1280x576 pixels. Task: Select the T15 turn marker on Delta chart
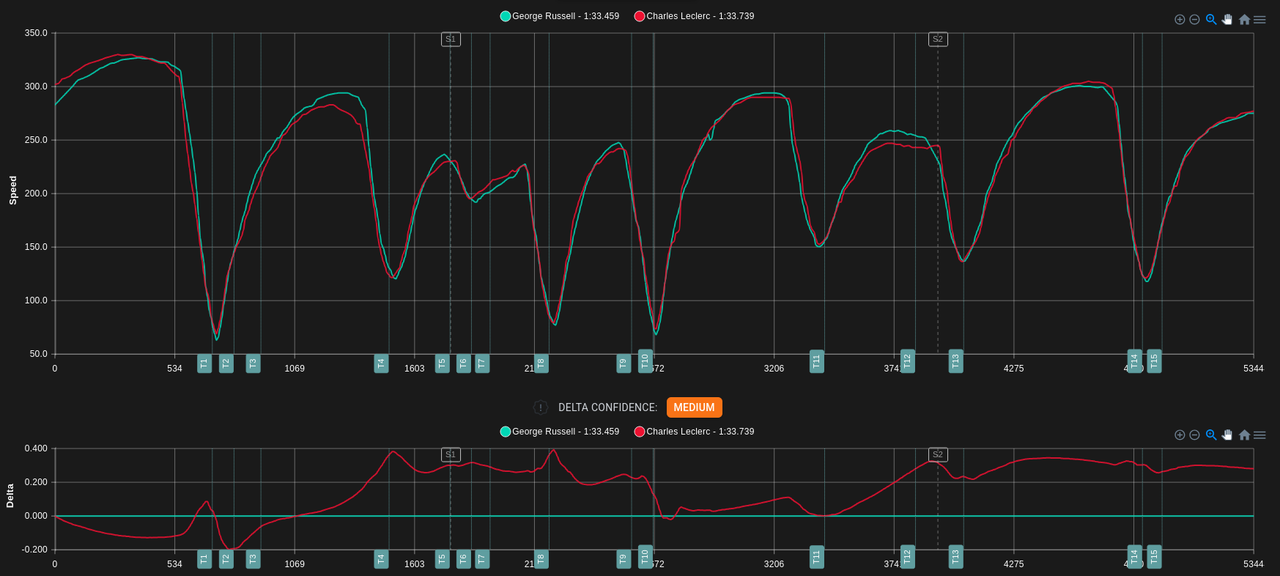pyautogui.click(x=1154, y=557)
